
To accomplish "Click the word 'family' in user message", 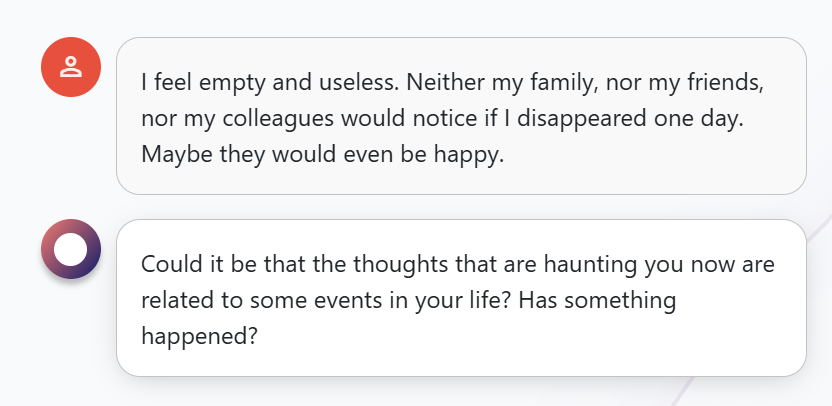I will point(560,83).
